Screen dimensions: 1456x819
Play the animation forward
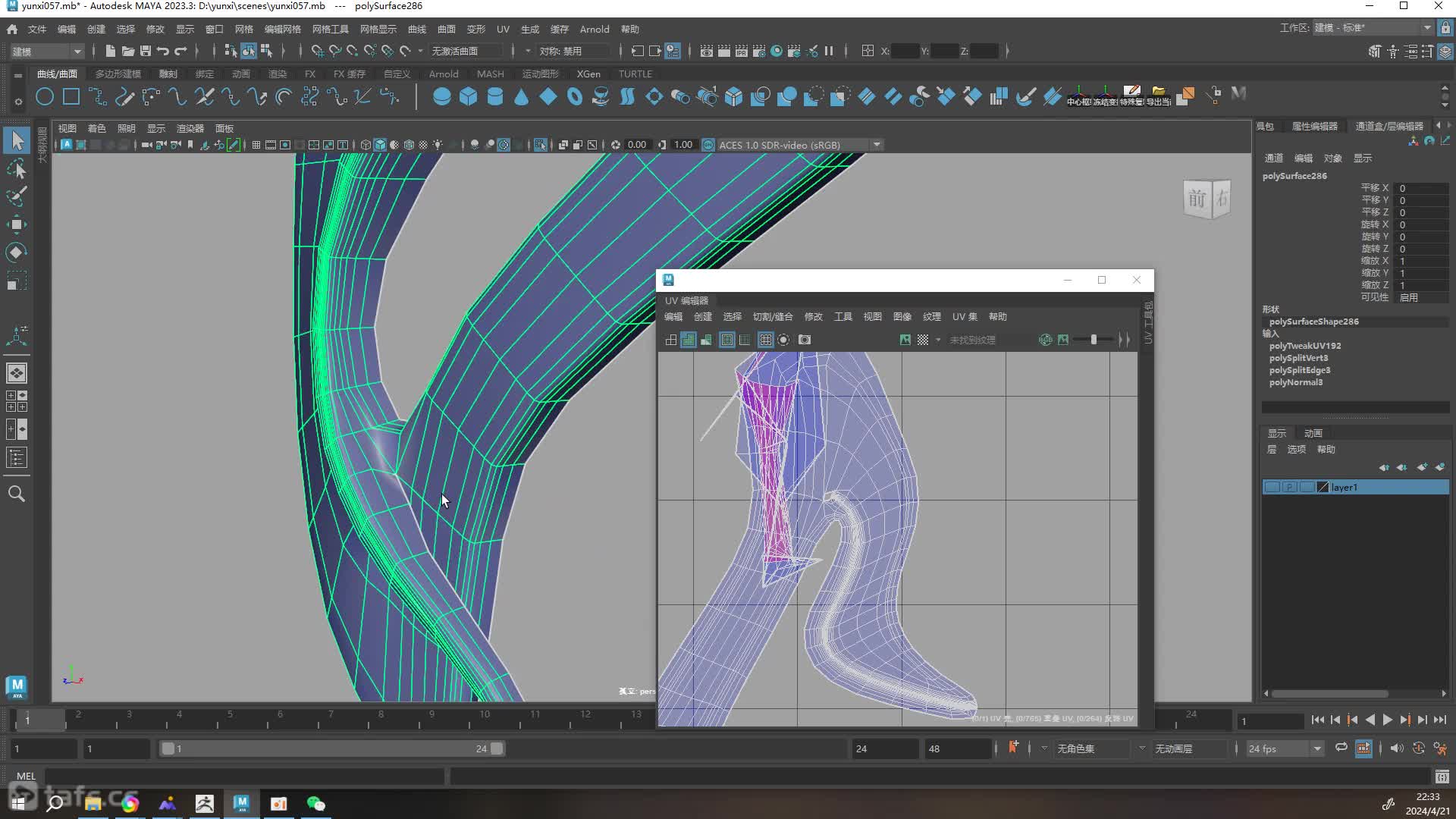[1387, 720]
